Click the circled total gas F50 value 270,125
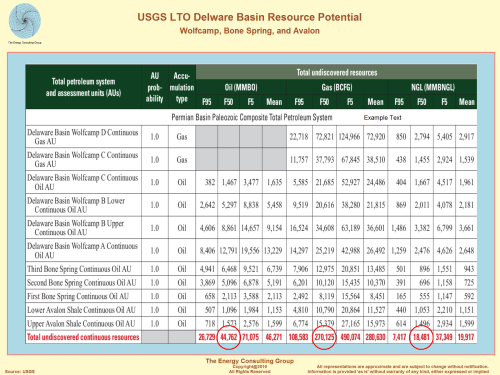Screen dimensions: 500x375 pos(325,337)
